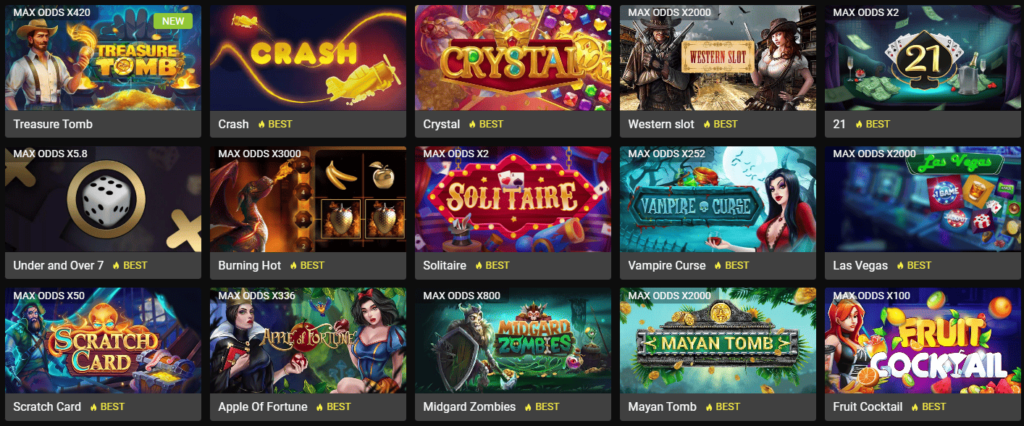The width and height of the screenshot is (1024, 426).
Task: Click the flame icon beside Fruit Cocktail
Action: coord(916,407)
